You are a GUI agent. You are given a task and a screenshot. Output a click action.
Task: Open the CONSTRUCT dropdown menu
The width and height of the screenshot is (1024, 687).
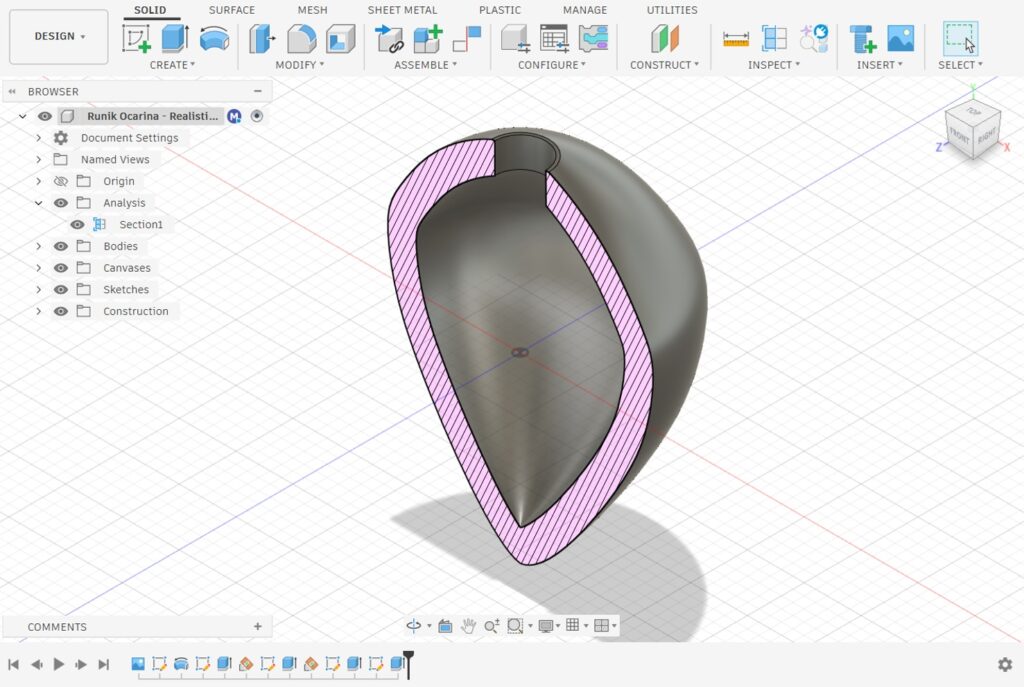664,65
